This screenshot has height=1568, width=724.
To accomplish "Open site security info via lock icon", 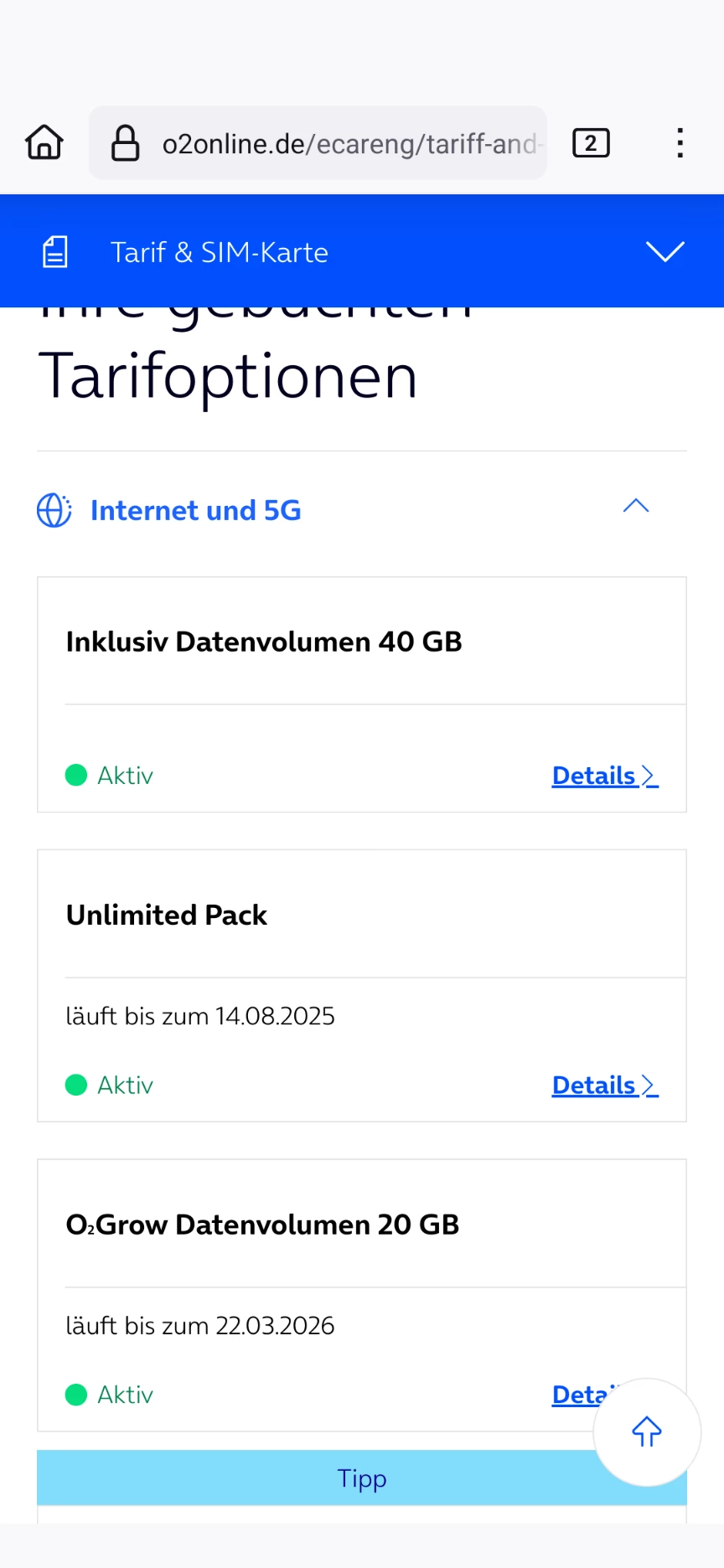I will (126, 142).
